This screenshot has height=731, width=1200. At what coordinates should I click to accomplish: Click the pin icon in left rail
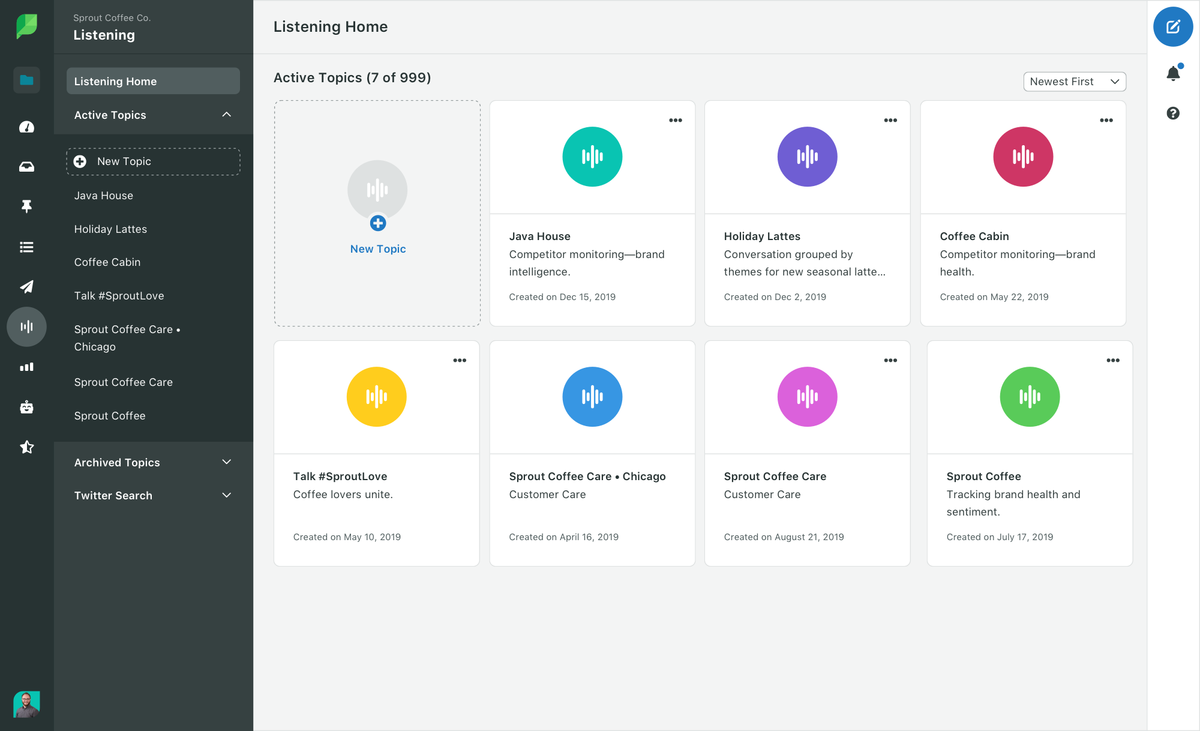click(27, 206)
